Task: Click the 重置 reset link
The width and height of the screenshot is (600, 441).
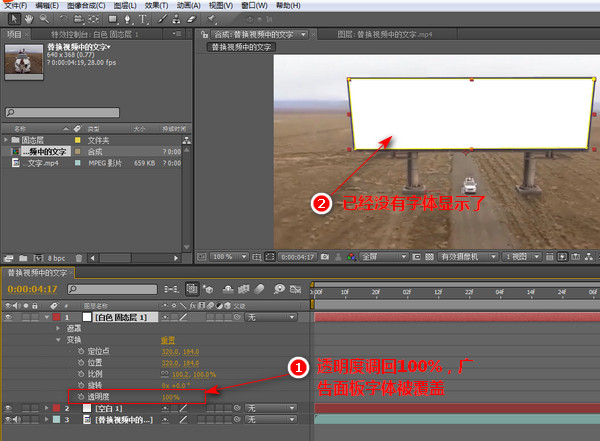Action: tap(168, 340)
